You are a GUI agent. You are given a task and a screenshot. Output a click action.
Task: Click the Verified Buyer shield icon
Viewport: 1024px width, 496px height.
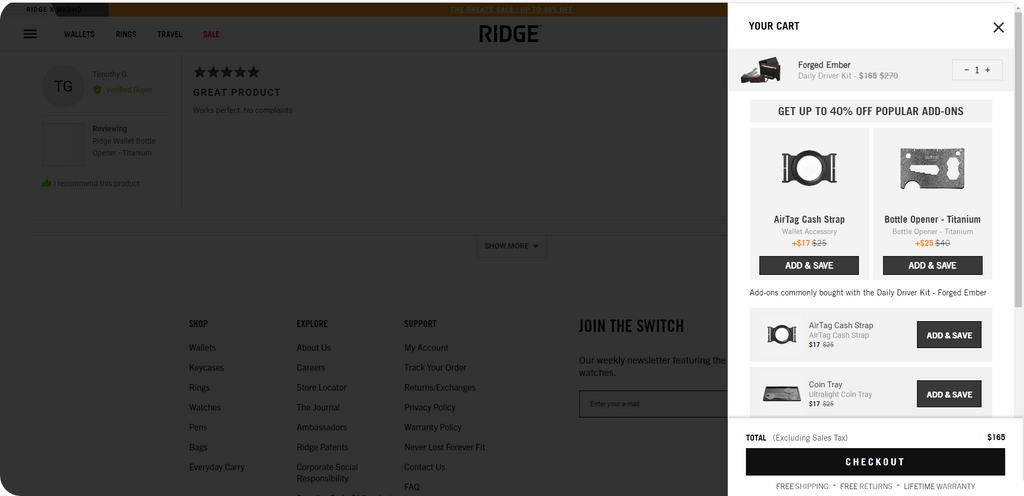point(97,89)
